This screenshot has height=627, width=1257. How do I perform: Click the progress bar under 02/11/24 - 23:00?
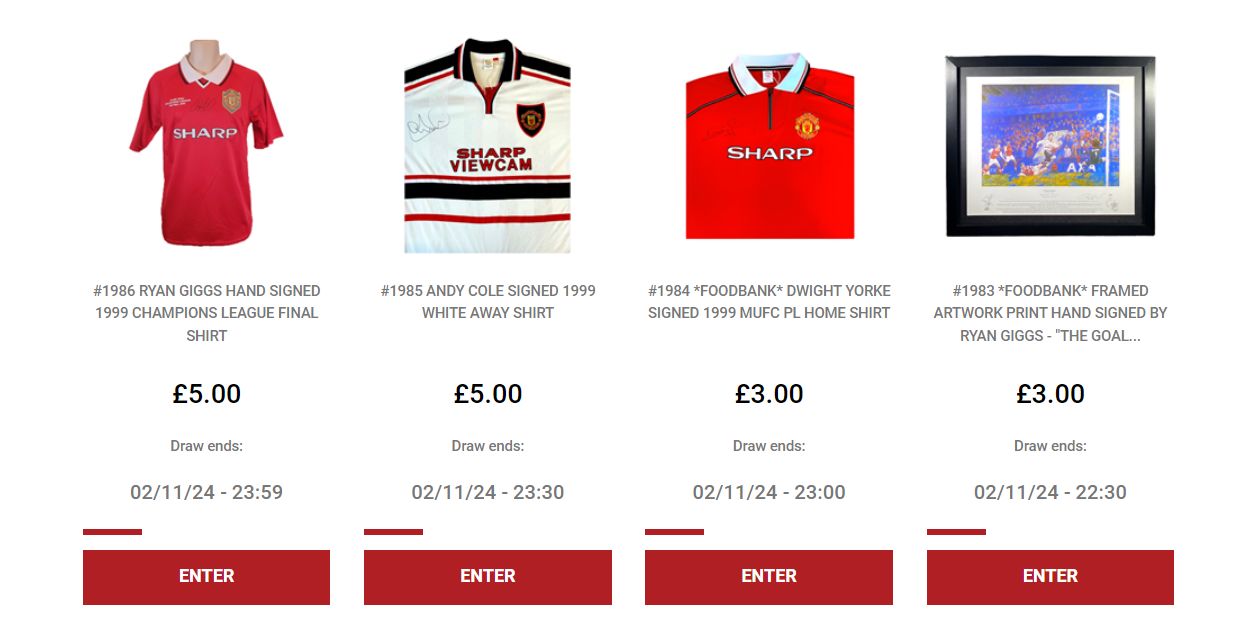click(674, 532)
